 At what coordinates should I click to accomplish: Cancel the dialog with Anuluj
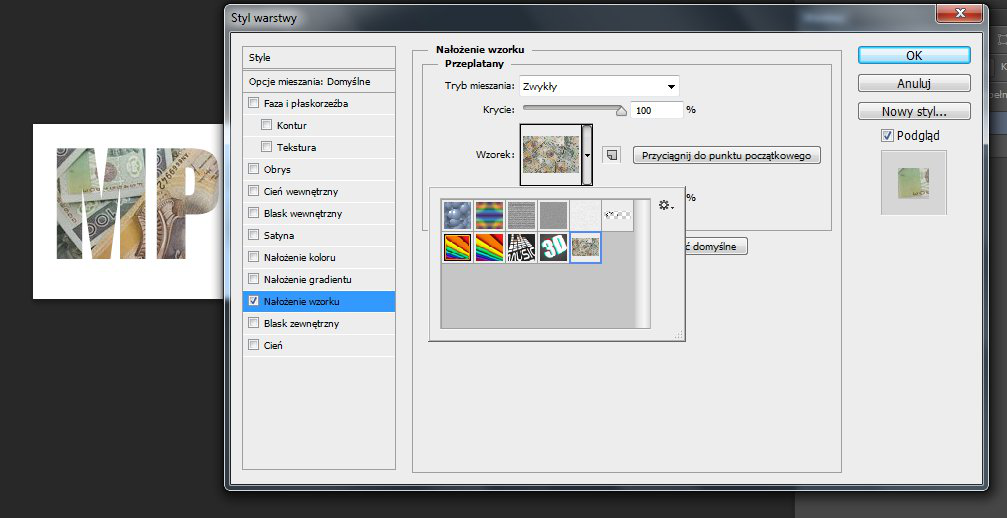(x=914, y=83)
